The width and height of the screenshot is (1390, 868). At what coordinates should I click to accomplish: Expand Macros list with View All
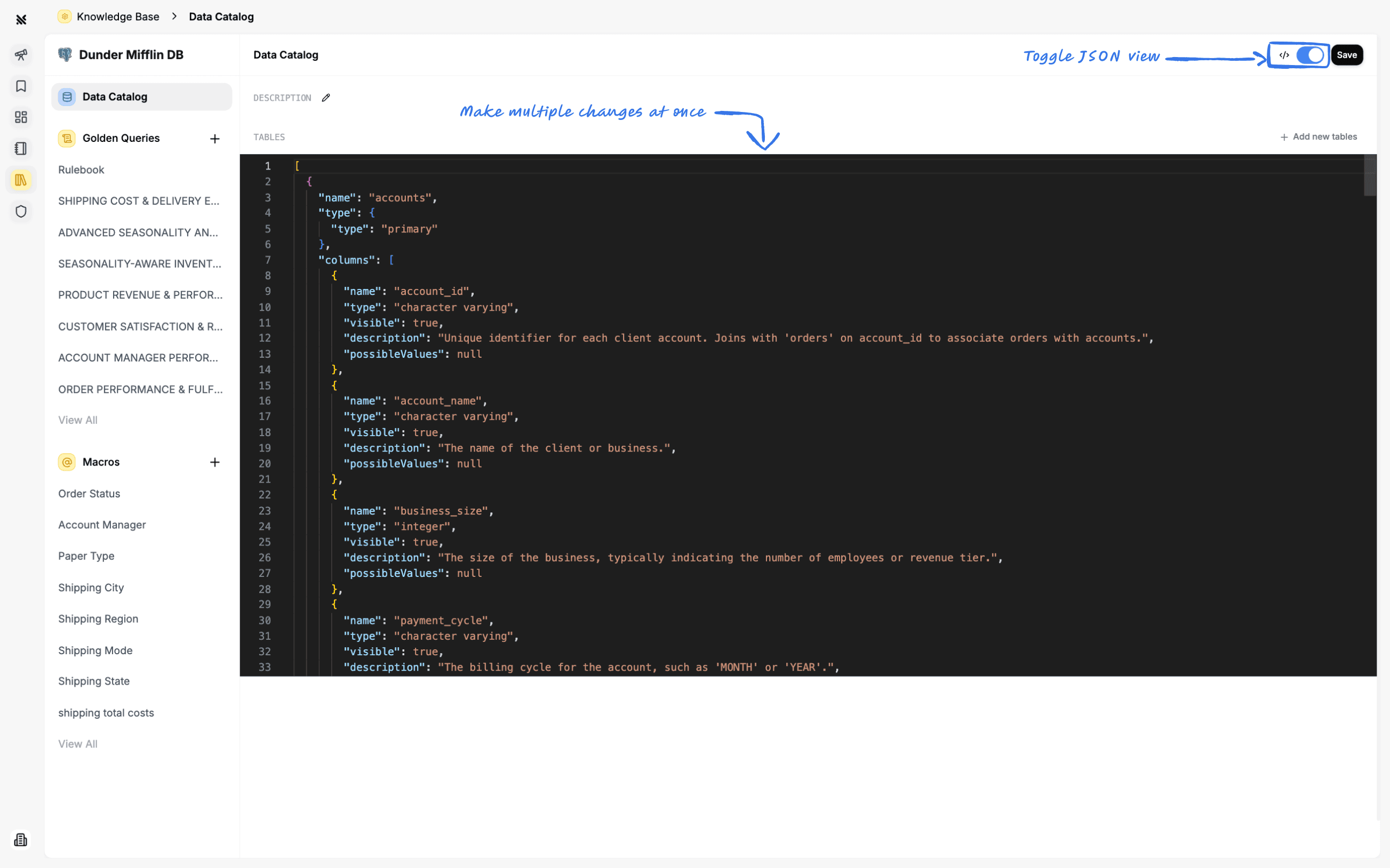click(x=77, y=743)
